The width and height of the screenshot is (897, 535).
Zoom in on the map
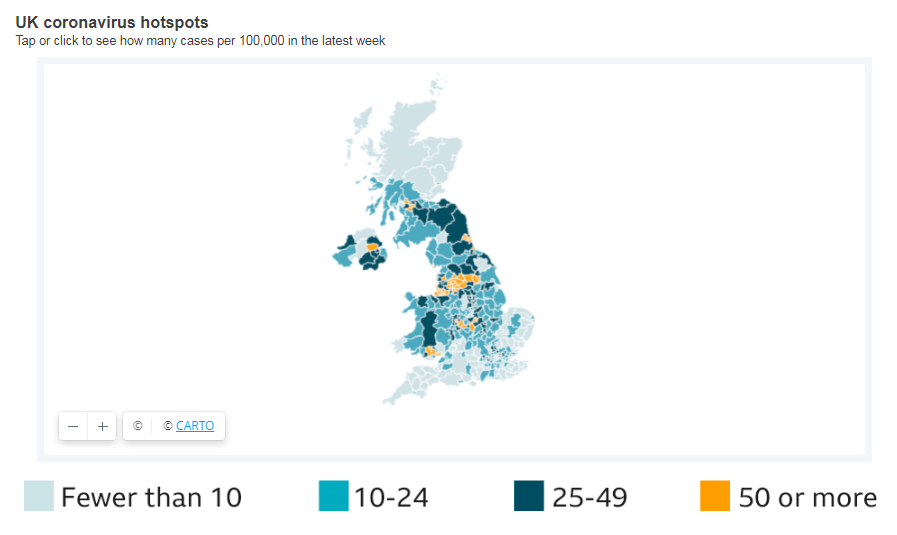pyautogui.click(x=102, y=425)
